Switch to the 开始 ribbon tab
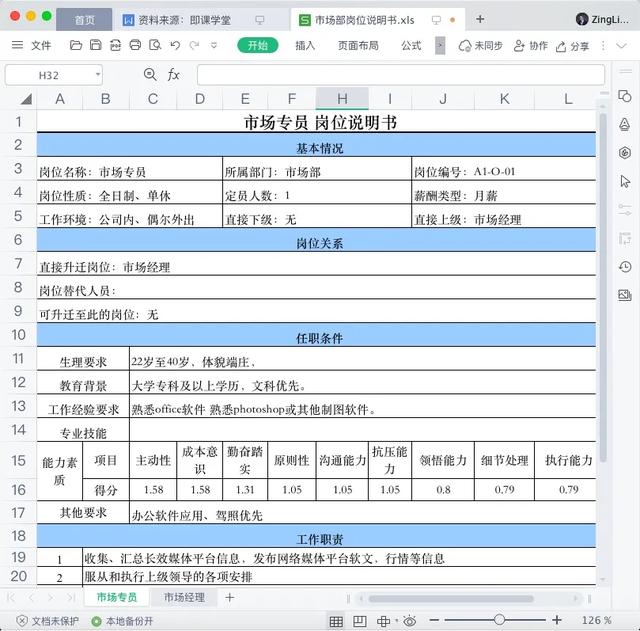 (x=258, y=45)
